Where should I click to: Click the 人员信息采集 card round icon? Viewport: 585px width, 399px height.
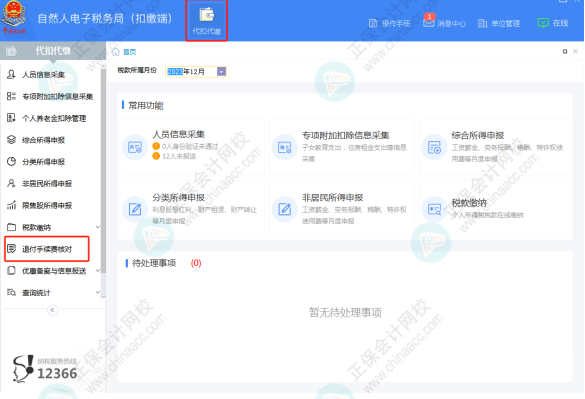click(135, 147)
